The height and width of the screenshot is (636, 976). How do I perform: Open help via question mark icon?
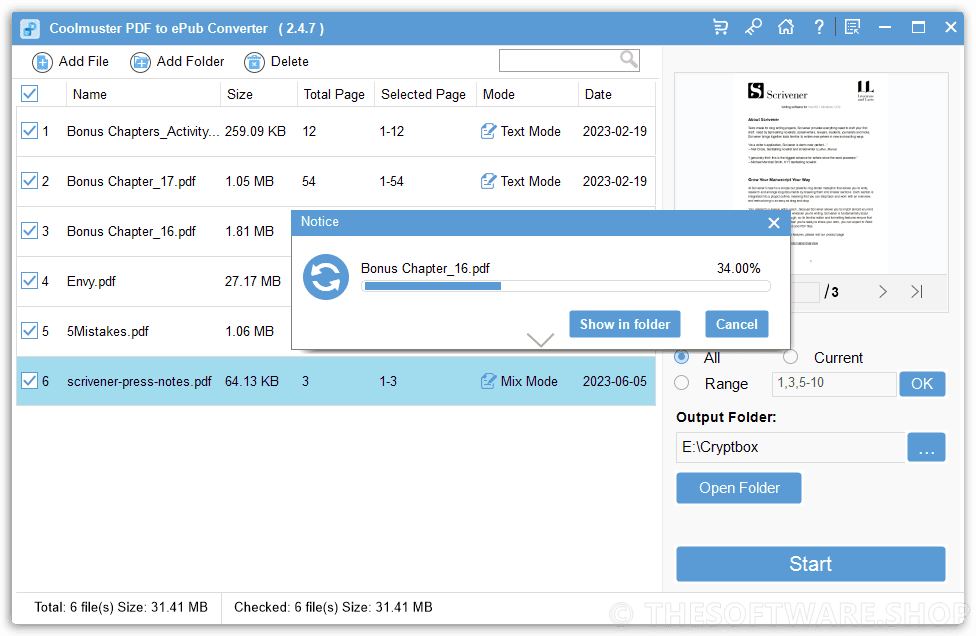pyautogui.click(x=819, y=27)
